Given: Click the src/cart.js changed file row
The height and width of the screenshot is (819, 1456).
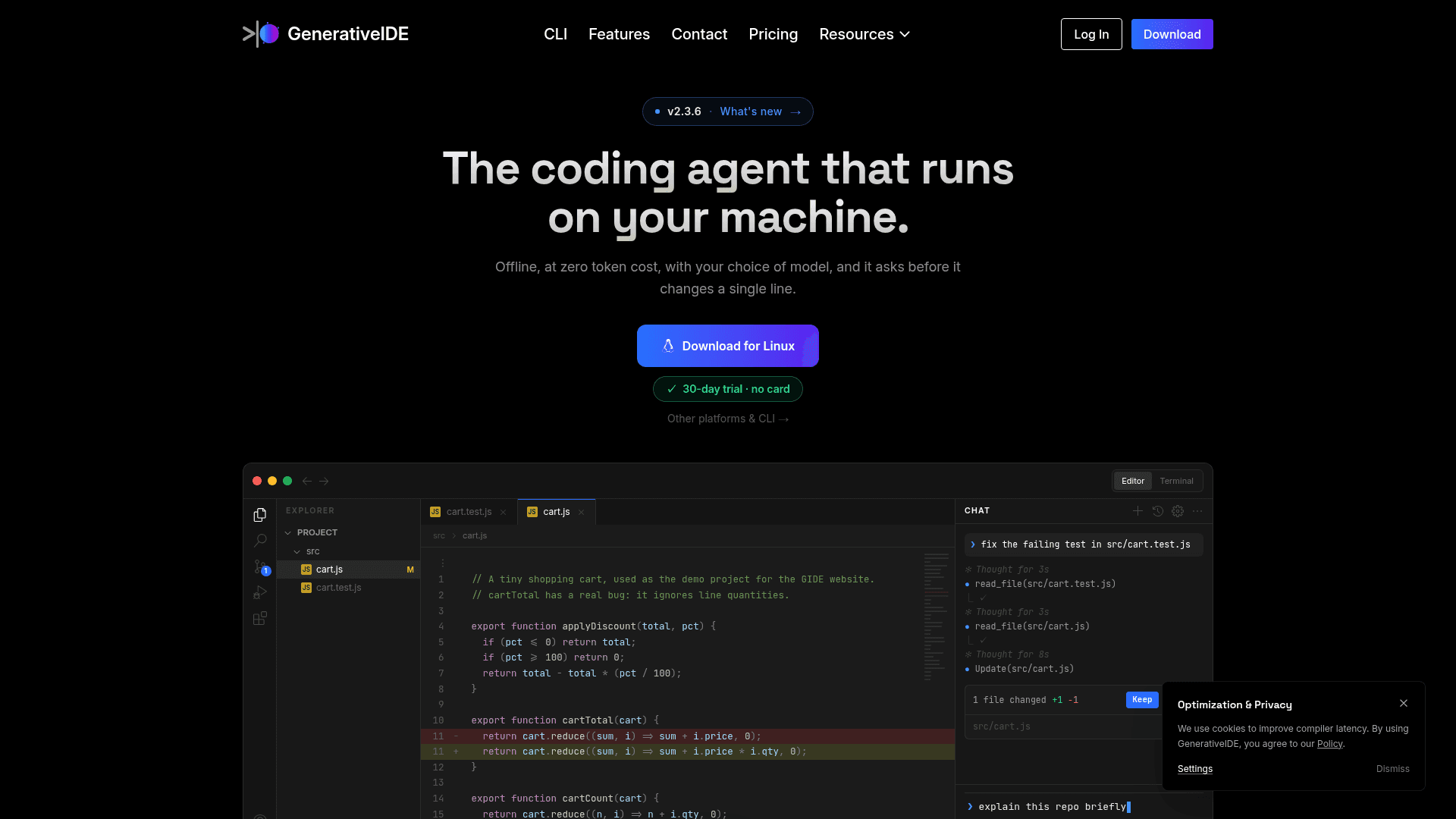Looking at the screenshot, I should [1062, 726].
